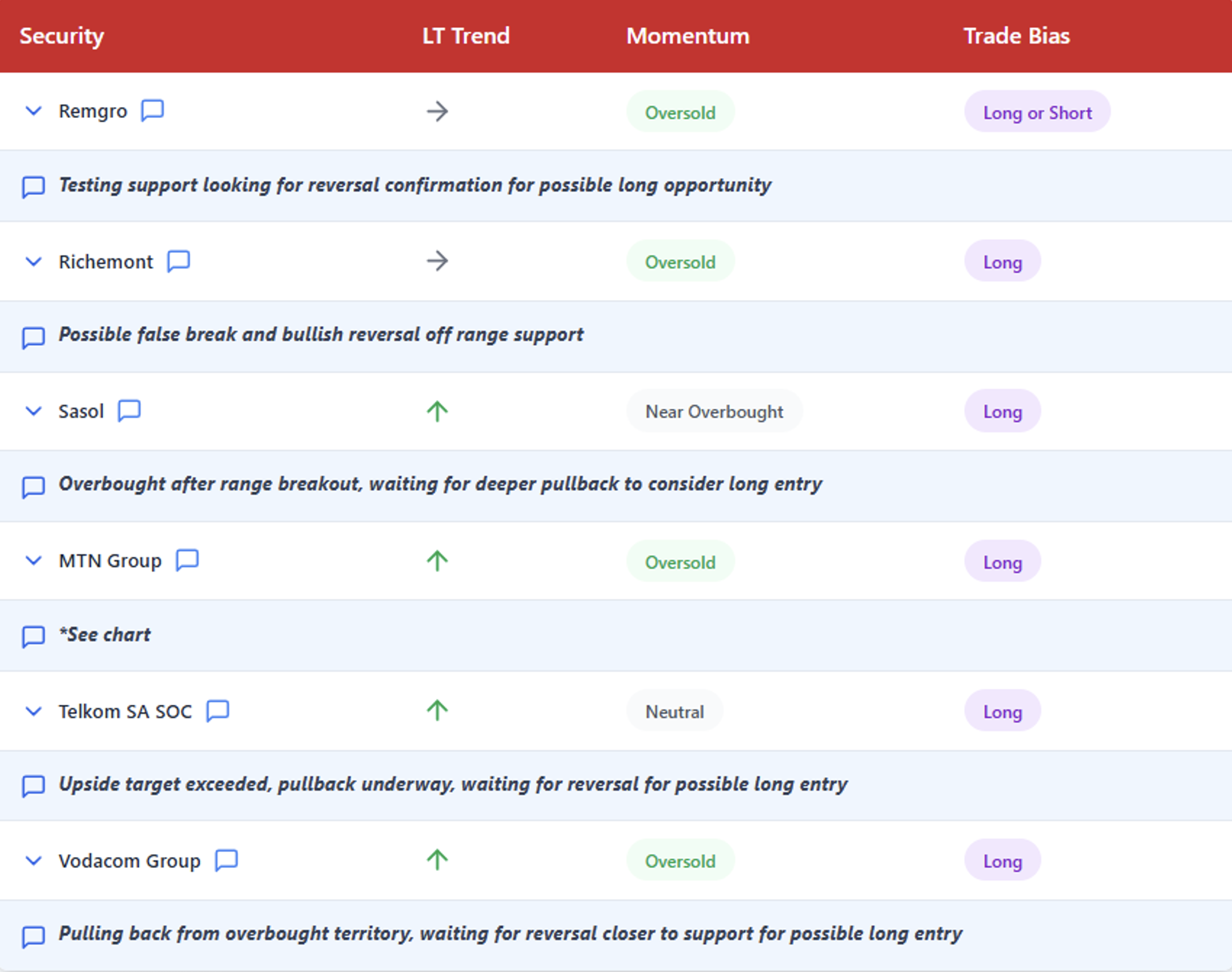The image size is (1232, 972).
Task: Click the Sasol upward LT Trend arrow
Action: tap(437, 411)
